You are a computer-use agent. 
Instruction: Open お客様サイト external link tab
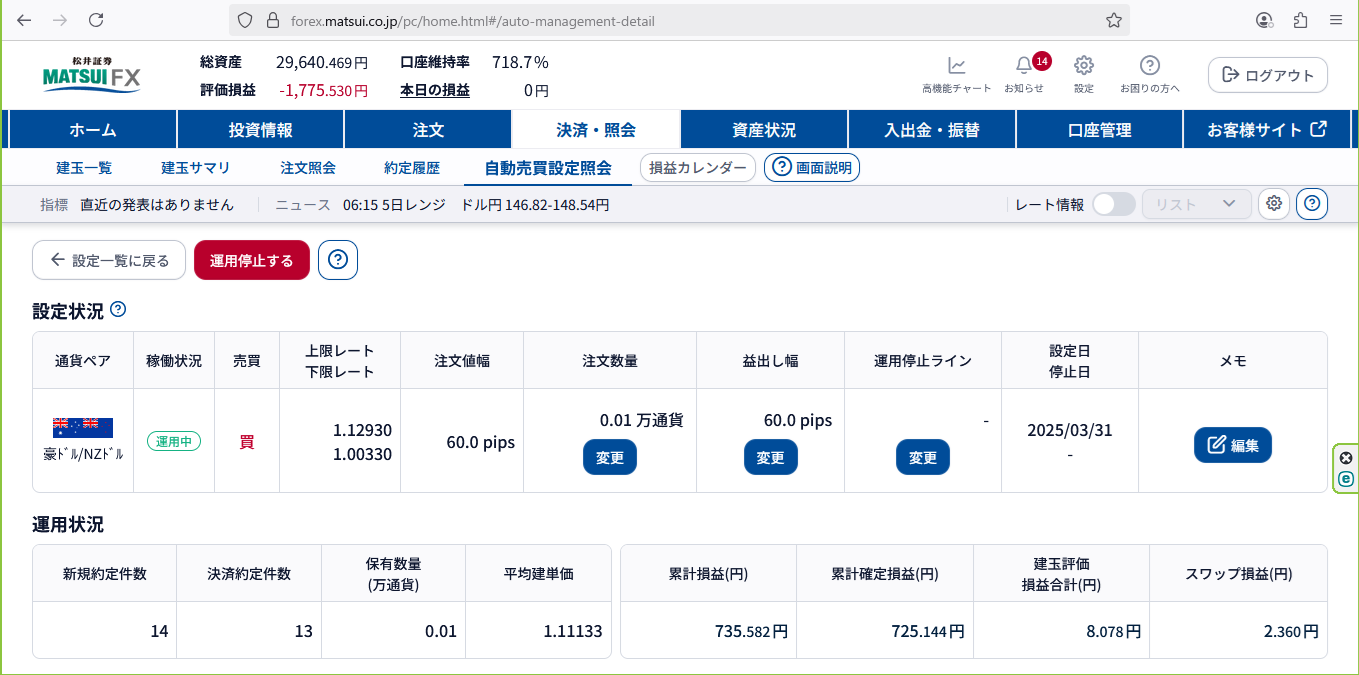coord(1267,130)
